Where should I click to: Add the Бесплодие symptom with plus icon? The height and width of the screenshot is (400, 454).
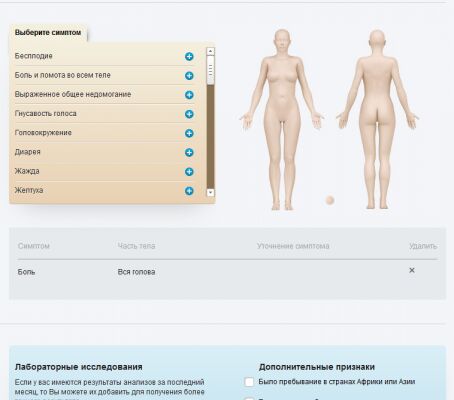[189, 56]
